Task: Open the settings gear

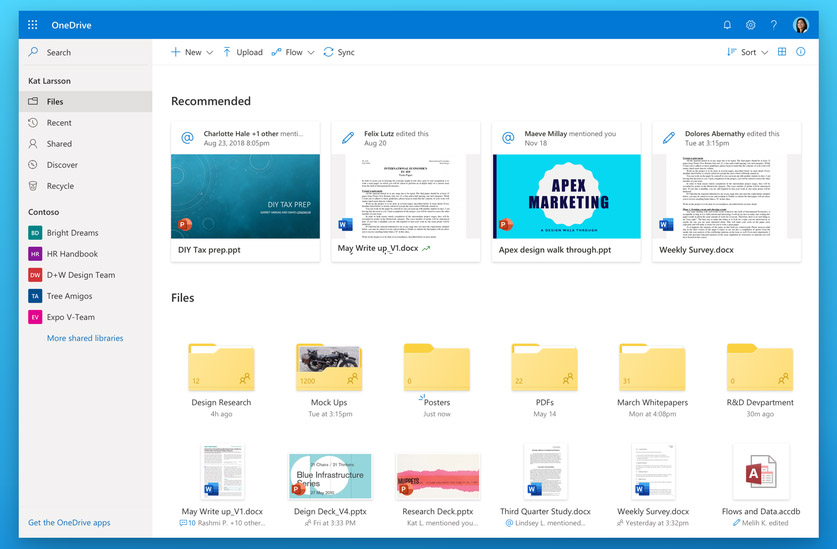Action: pos(751,25)
